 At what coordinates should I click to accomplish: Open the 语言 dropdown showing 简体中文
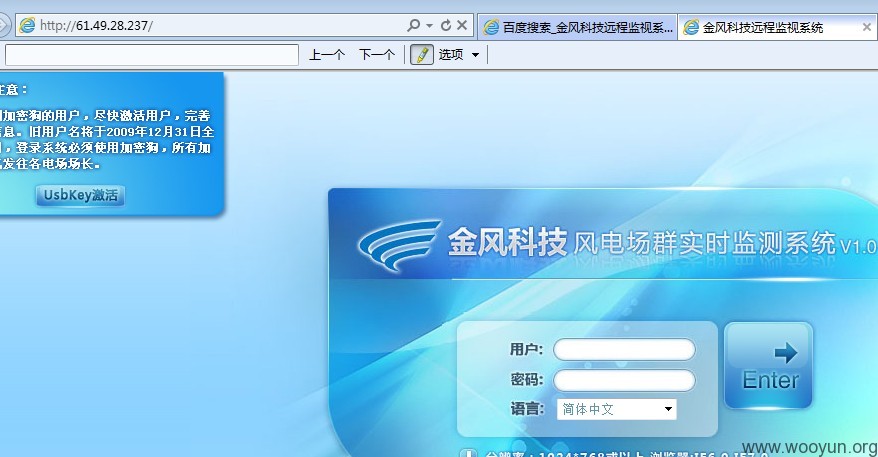click(x=617, y=409)
